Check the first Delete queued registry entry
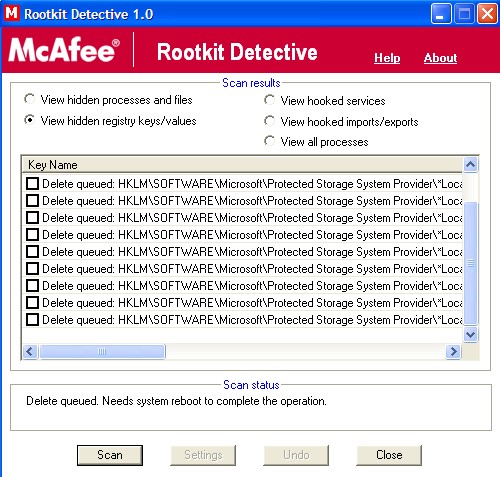 tap(32, 184)
